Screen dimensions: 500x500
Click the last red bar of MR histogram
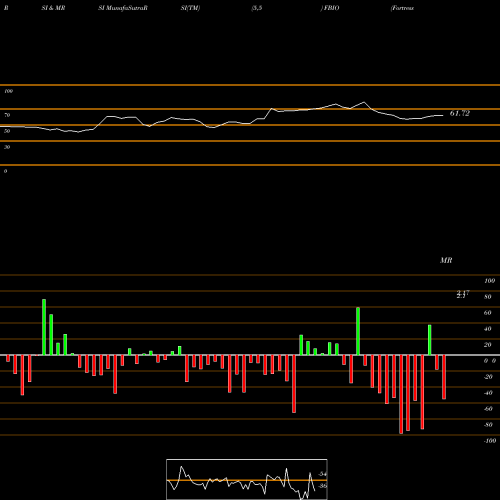pos(444,377)
